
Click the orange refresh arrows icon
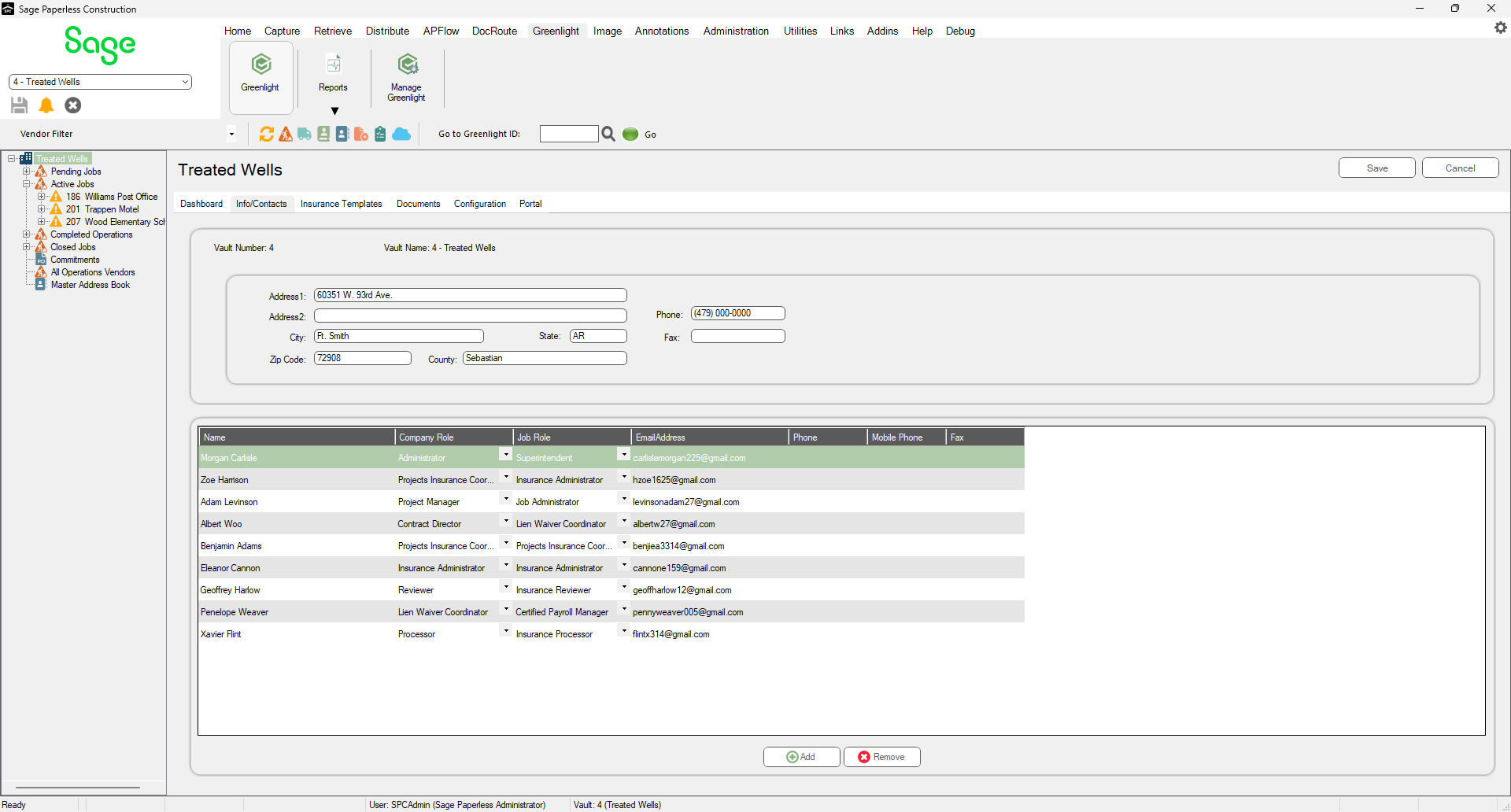tap(267, 135)
